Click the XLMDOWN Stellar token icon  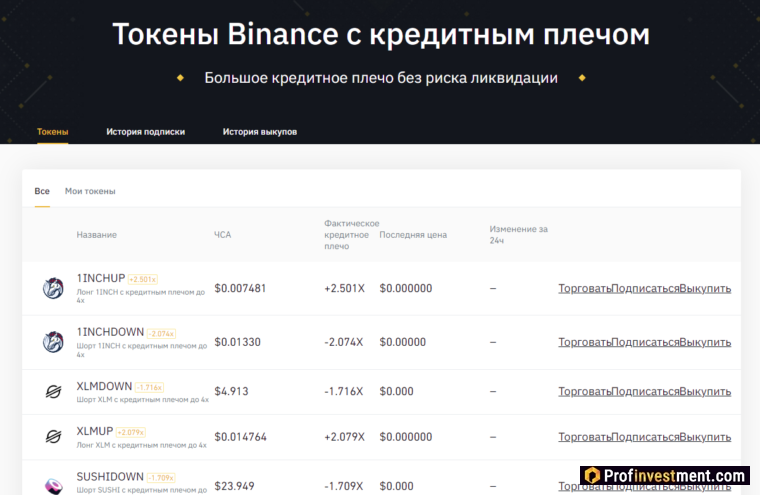tap(53, 391)
